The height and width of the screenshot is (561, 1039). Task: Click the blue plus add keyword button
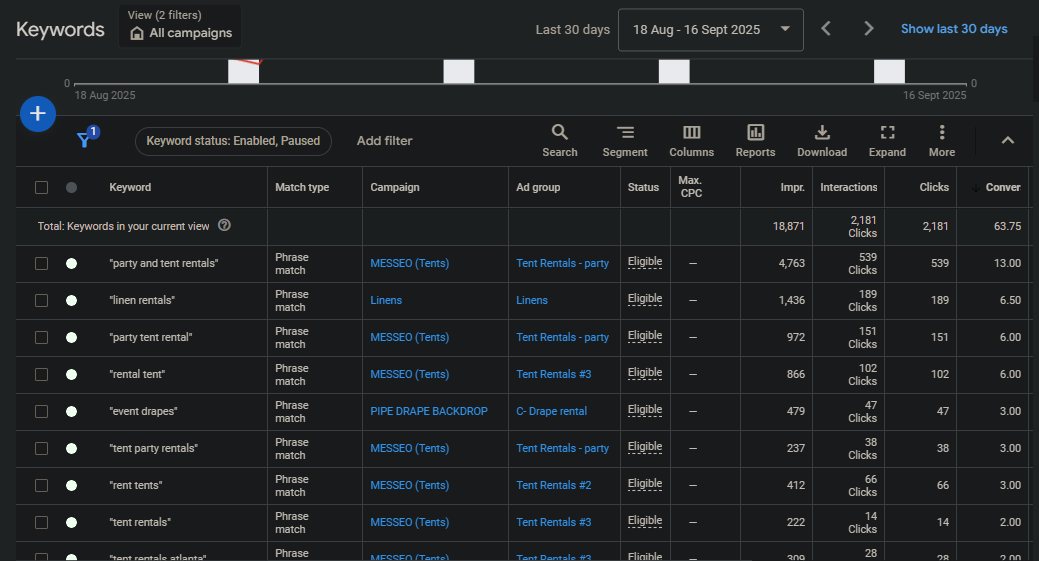(37, 115)
